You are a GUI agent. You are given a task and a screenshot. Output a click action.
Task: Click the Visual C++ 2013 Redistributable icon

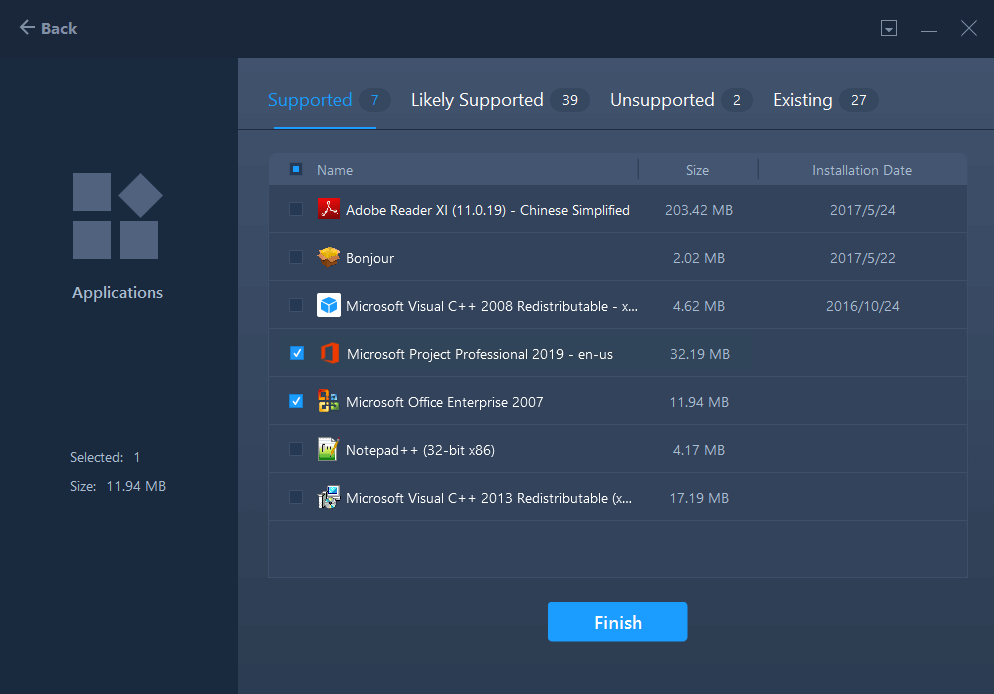point(329,498)
